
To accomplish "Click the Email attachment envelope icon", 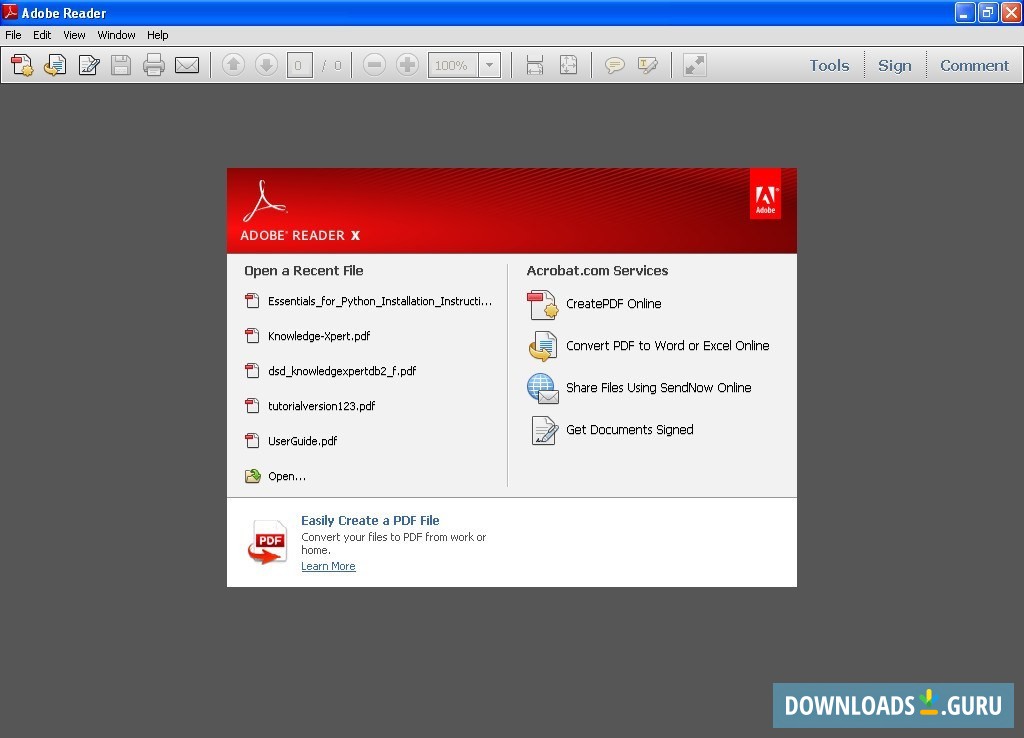I will [x=187, y=64].
